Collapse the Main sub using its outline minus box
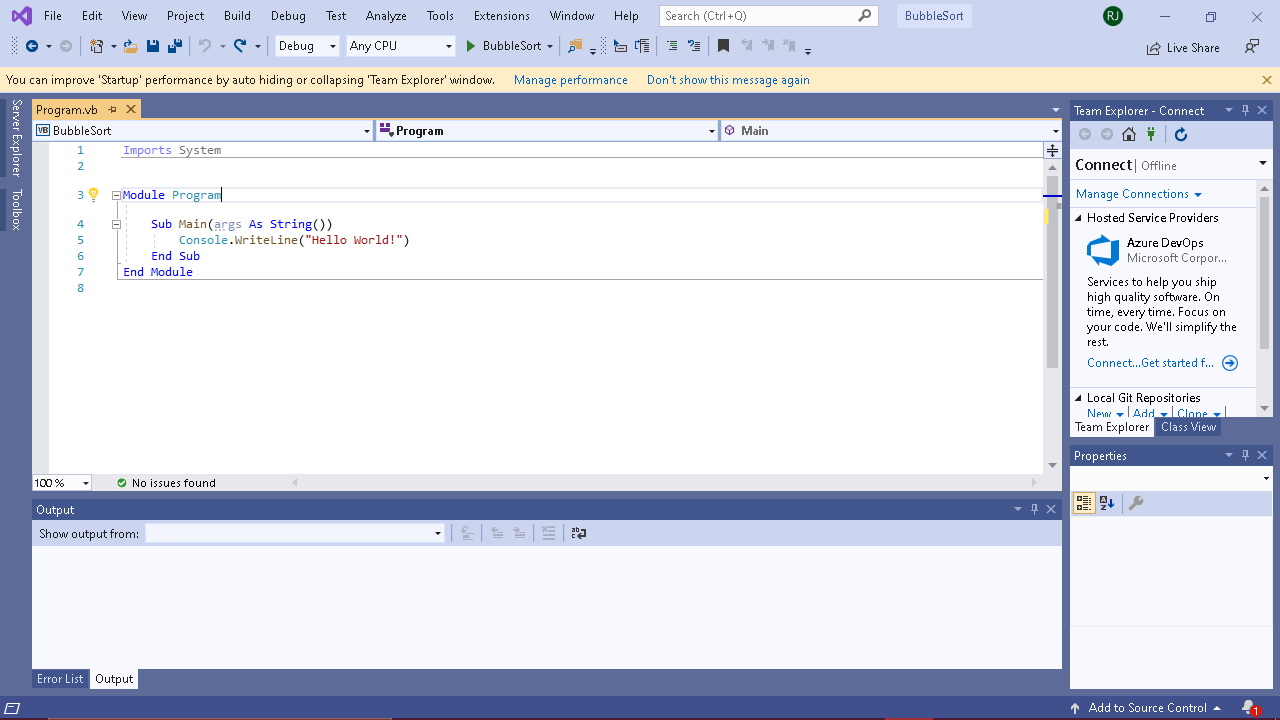The image size is (1280, 720). [116, 224]
